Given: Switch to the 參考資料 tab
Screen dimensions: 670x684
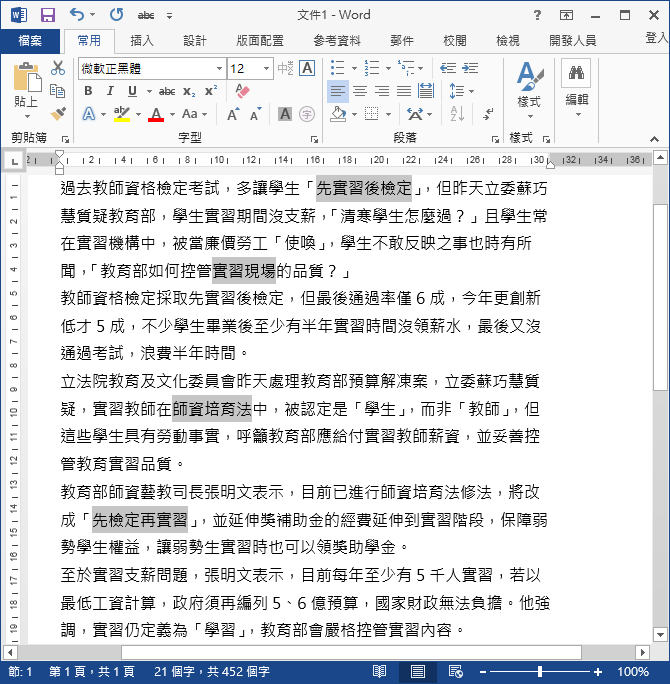Looking at the screenshot, I should pos(337,41).
